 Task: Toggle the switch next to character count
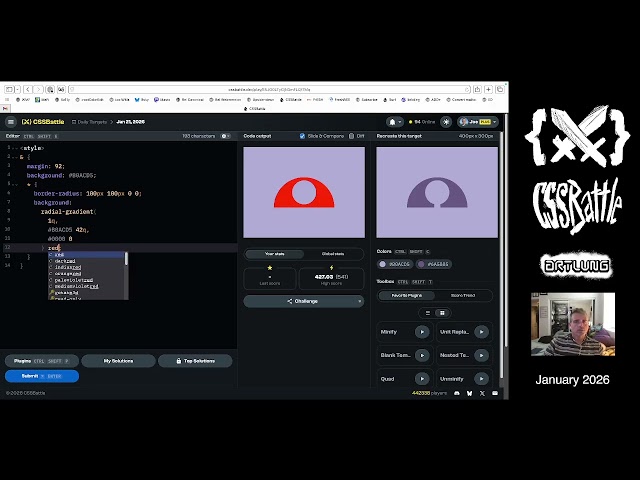[225, 136]
